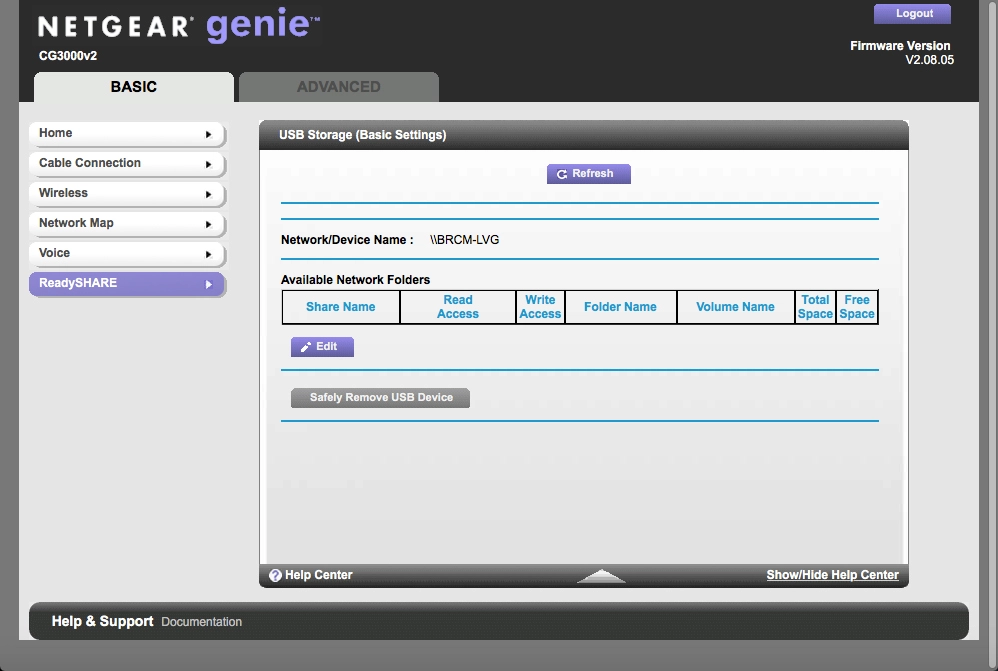Switch to the ADVANCED tab

pyautogui.click(x=338, y=87)
